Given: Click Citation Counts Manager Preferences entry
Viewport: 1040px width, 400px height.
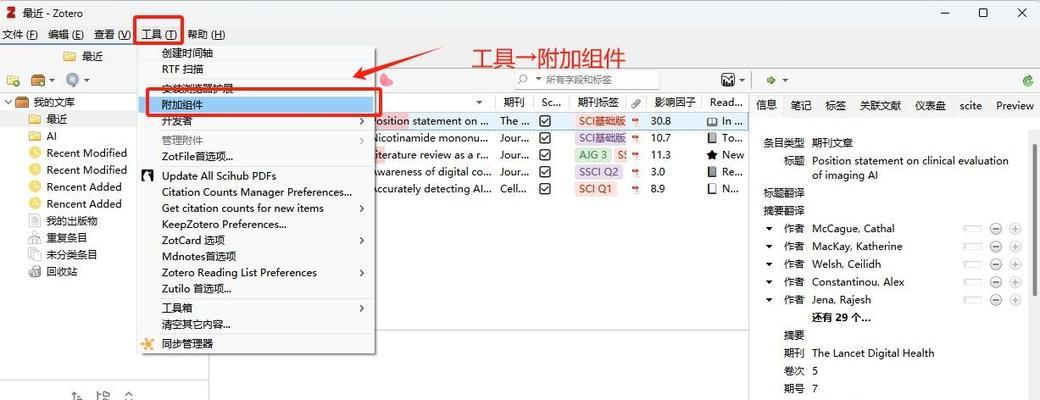Looking at the screenshot, I should click(x=257, y=192).
